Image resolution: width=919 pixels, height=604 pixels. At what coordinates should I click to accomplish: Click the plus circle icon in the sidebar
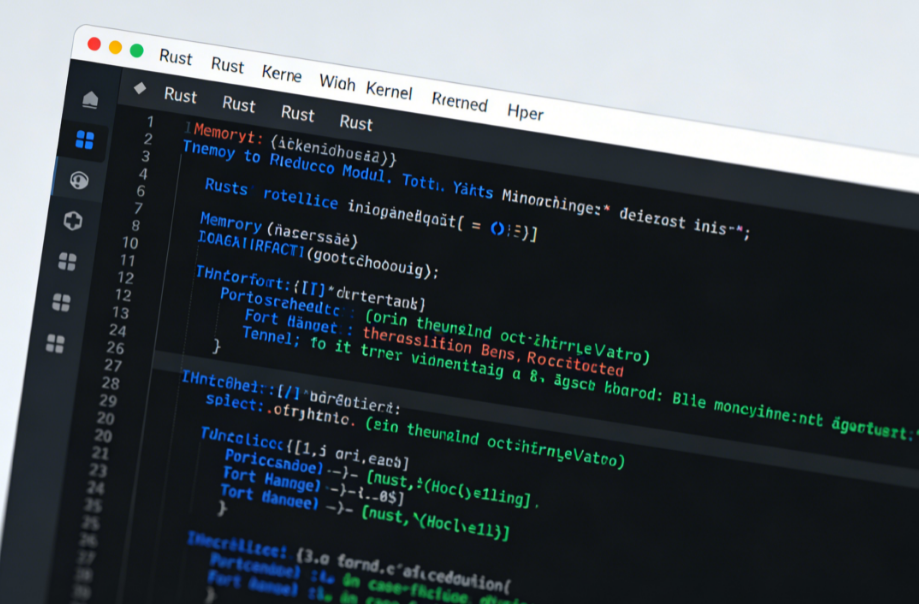(x=73, y=221)
